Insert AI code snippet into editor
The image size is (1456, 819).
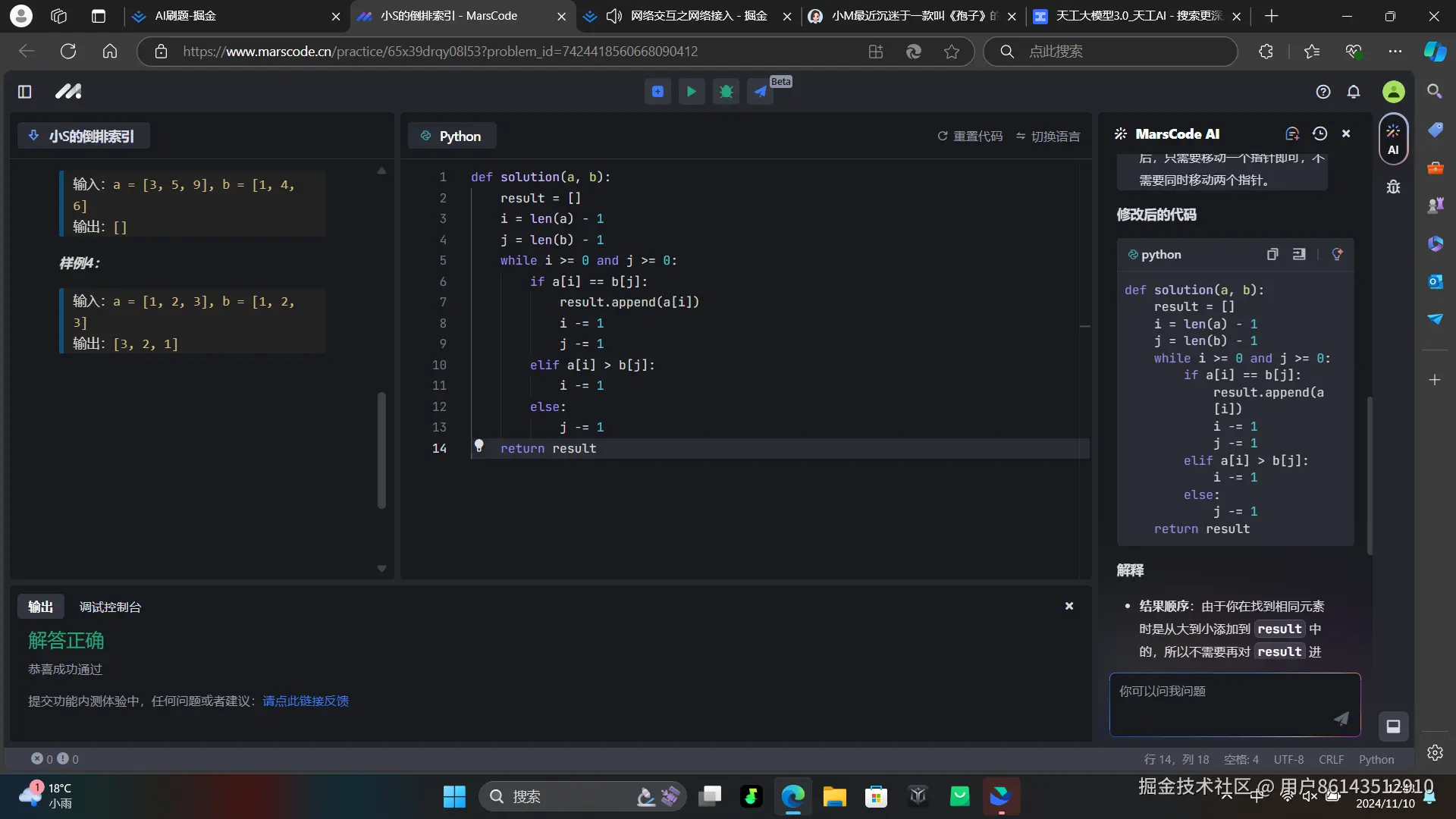(x=1299, y=255)
